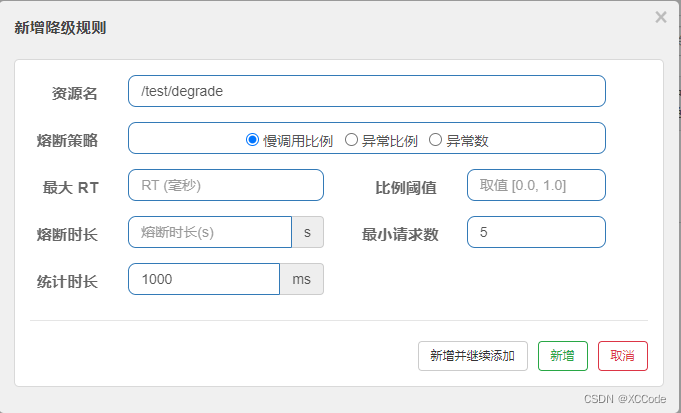Click the 新增并继续添加 button
This screenshot has height=413, width=681.
[x=473, y=356]
